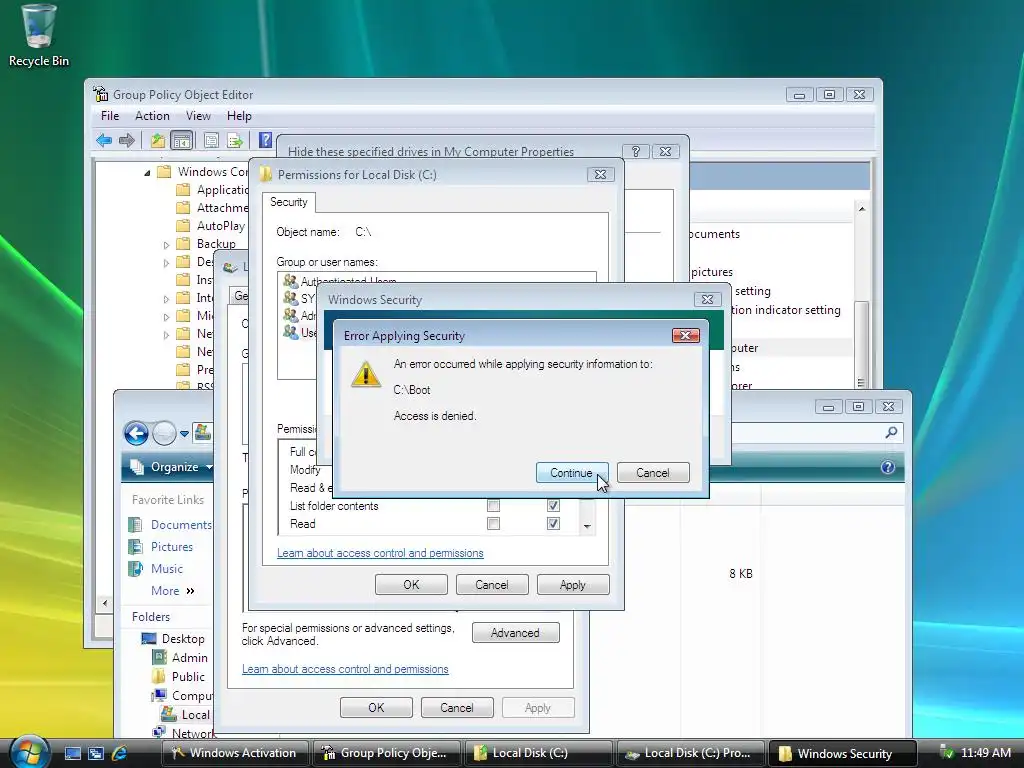This screenshot has height=768, width=1024.
Task: Click left scroll arrow in Group Policy tree
Action: pos(104,603)
